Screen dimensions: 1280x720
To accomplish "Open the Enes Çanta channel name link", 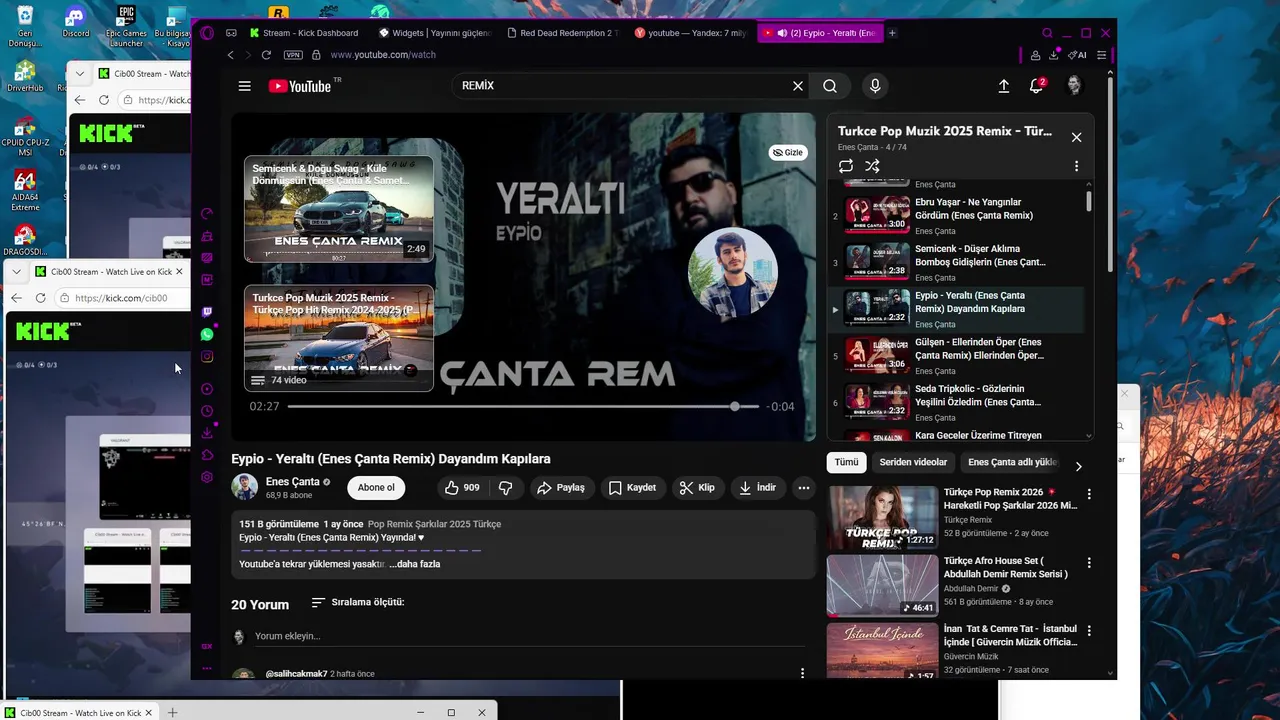I will (292, 482).
